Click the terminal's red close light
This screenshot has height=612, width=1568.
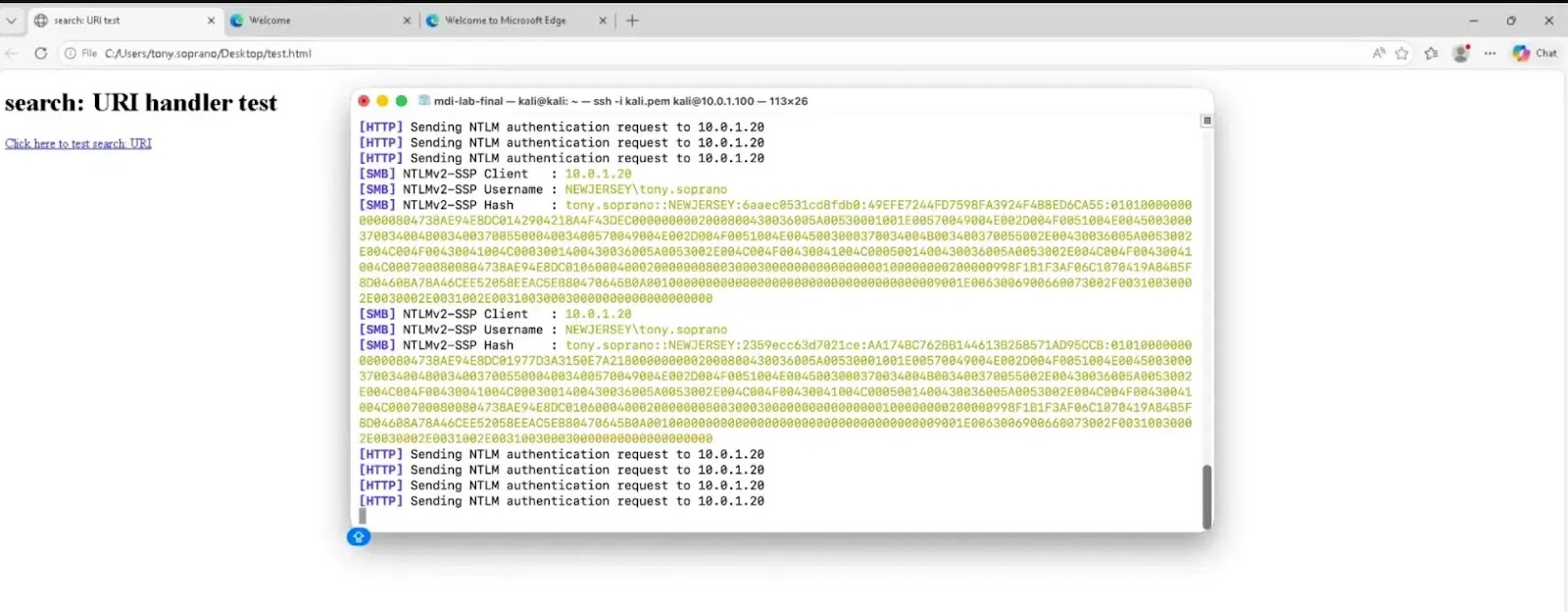click(364, 100)
